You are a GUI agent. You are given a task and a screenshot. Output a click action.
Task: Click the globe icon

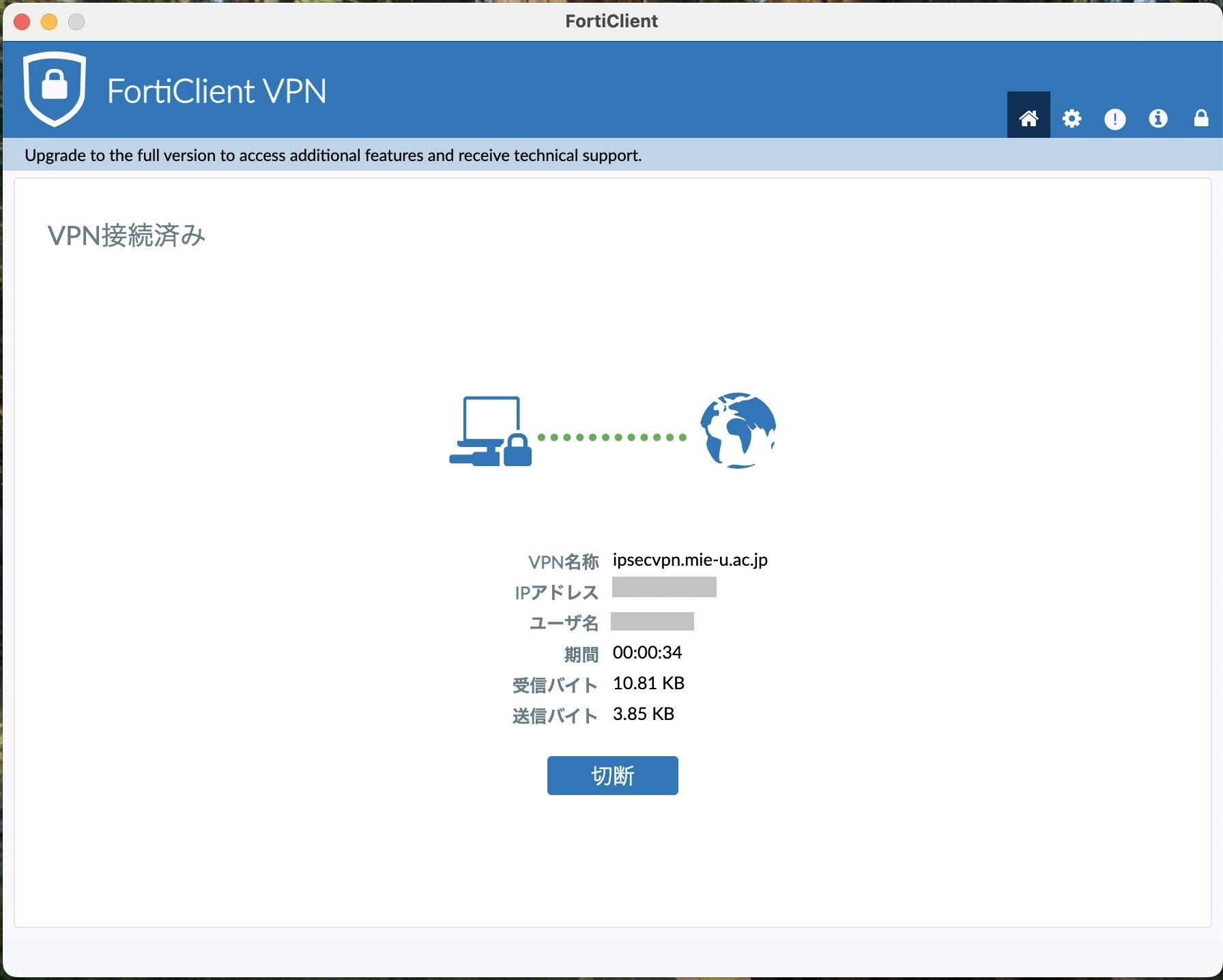[738, 431]
